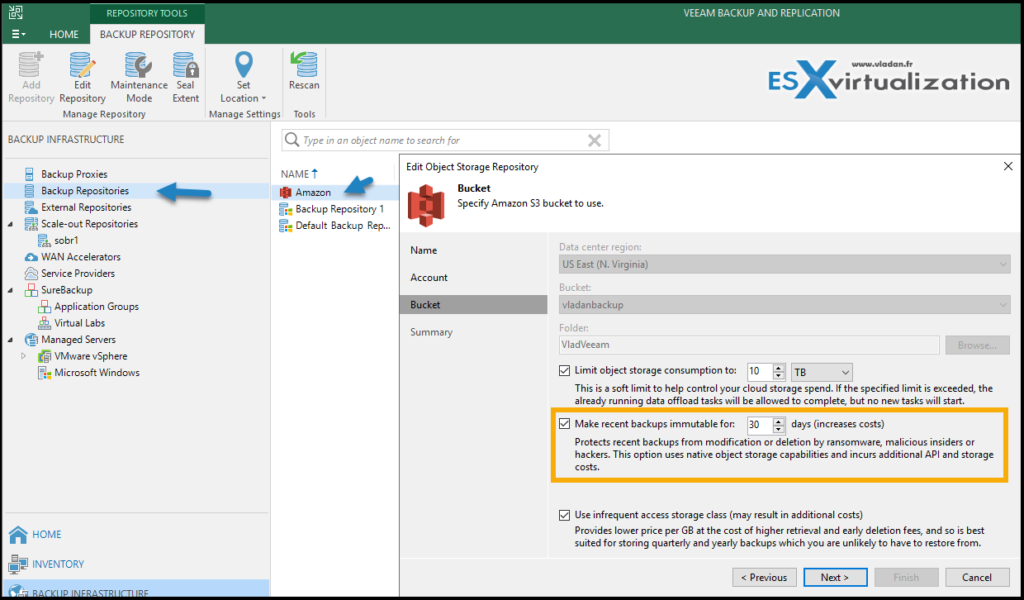Go to the Bucket wizard step
Viewport: 1024px width, 600px height.
click(x=473, y=305)
